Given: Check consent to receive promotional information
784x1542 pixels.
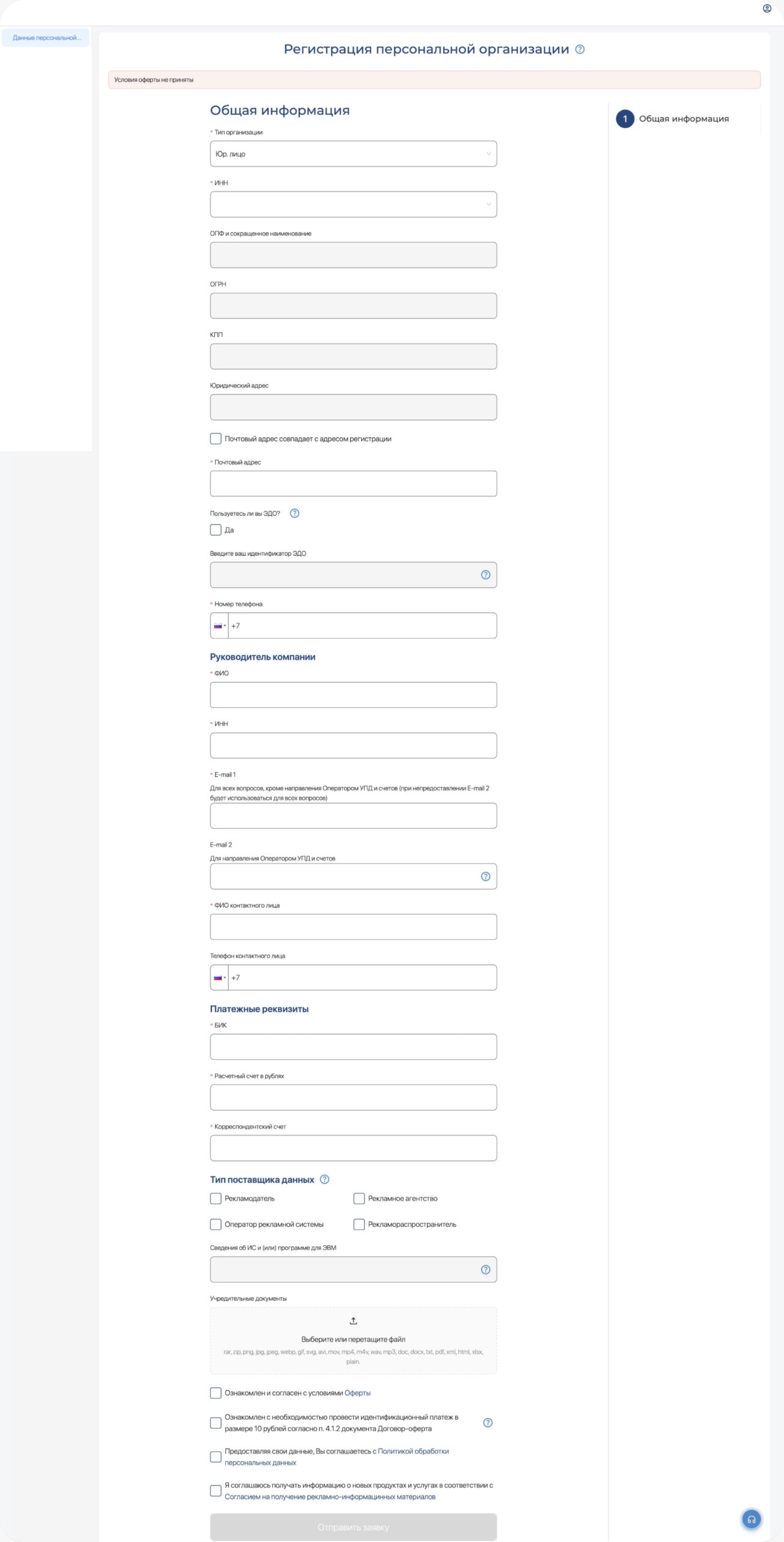Looking at the screenshot, I should click(216, 1491).
